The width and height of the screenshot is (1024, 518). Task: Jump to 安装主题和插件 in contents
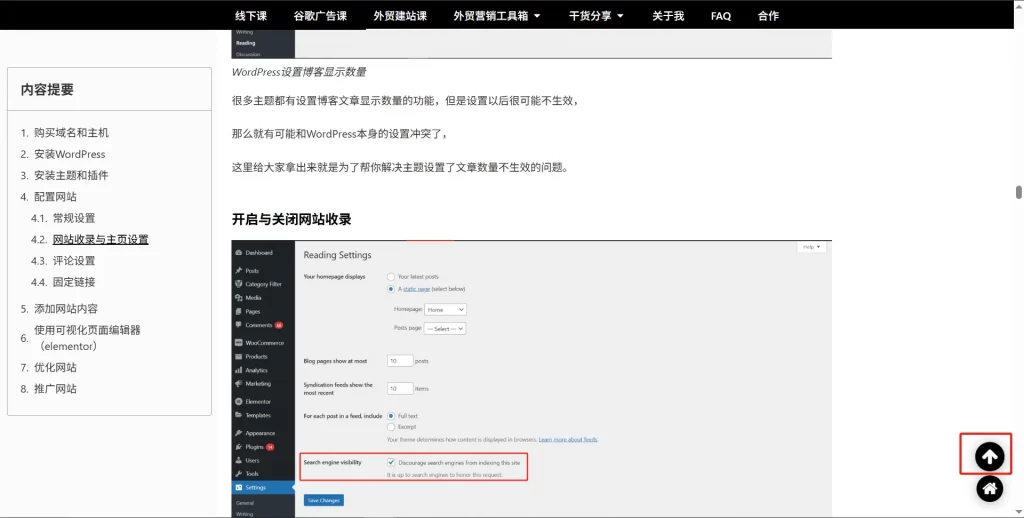pos(71,175)
